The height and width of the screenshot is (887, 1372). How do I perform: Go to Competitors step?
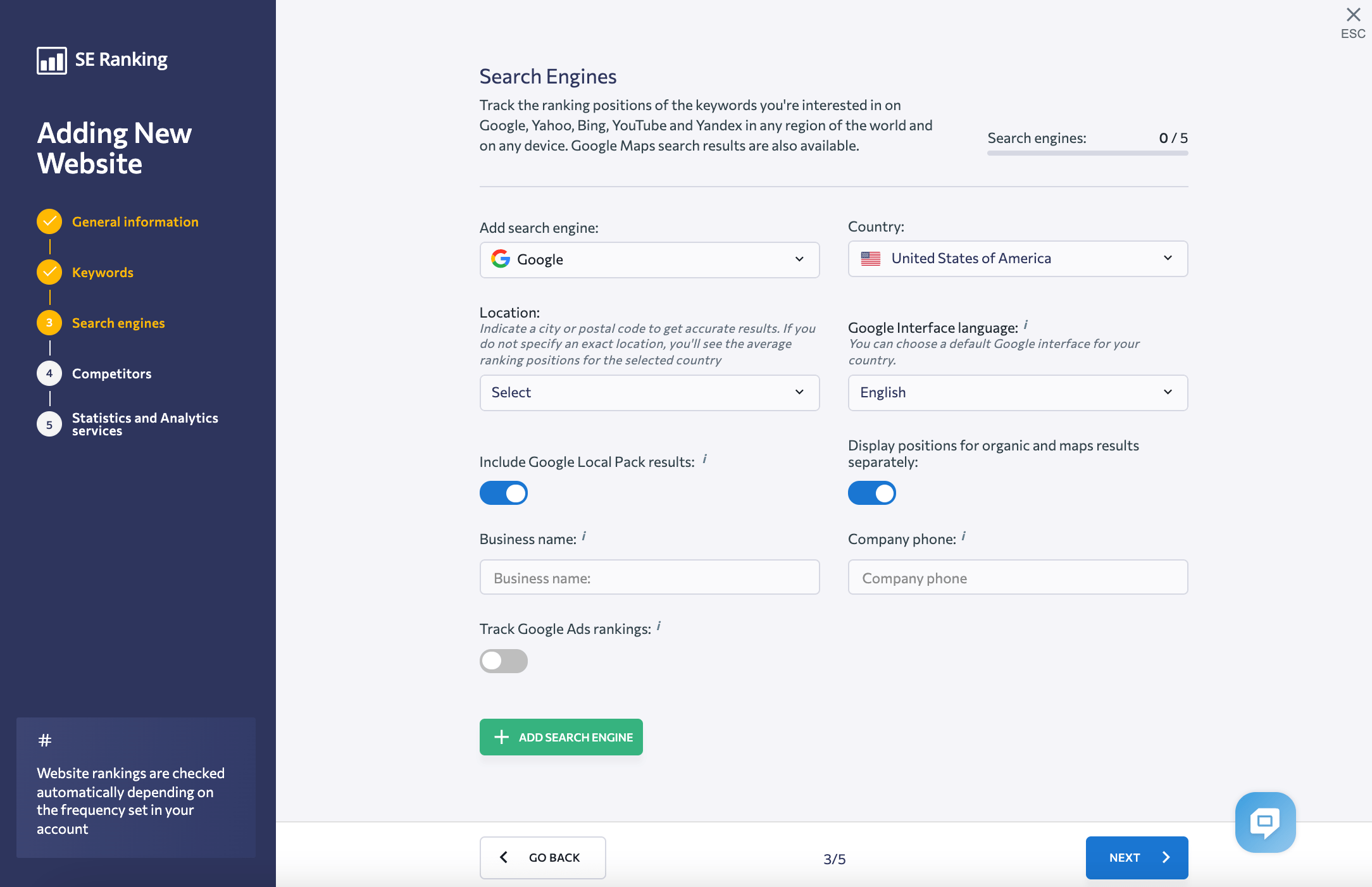pyautogui.click(x=111, y=373)
